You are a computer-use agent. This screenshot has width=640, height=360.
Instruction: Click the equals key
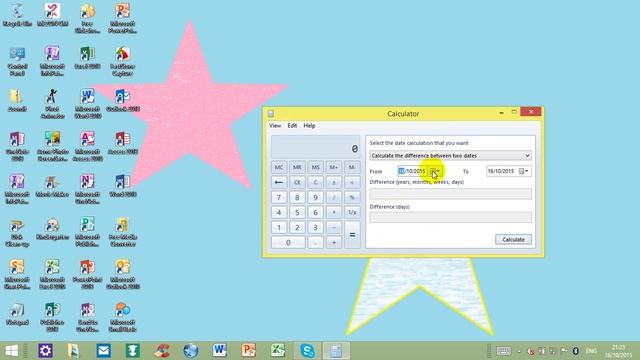352,235
